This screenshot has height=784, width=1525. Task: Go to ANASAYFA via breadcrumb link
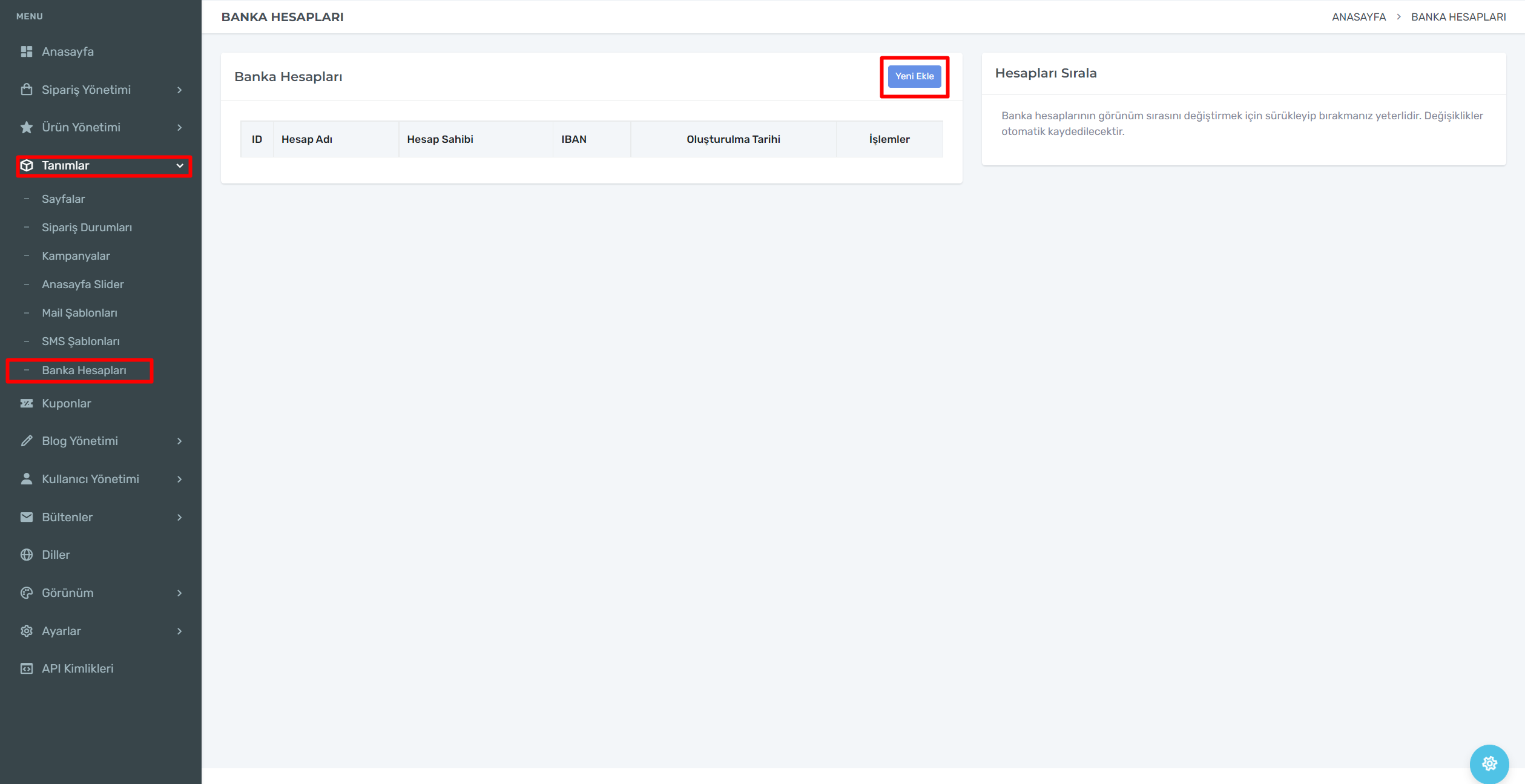[1358, 17]
